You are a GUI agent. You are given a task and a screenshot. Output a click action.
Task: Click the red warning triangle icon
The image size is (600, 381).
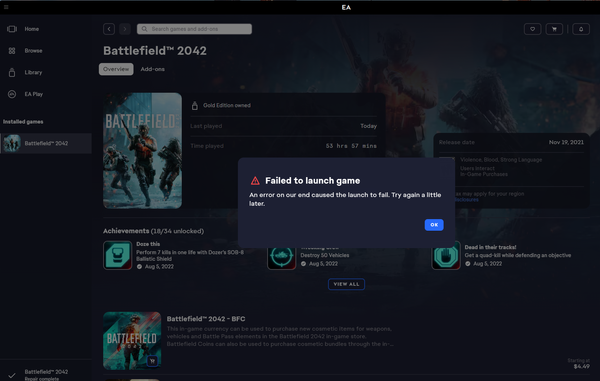[255, 181]
